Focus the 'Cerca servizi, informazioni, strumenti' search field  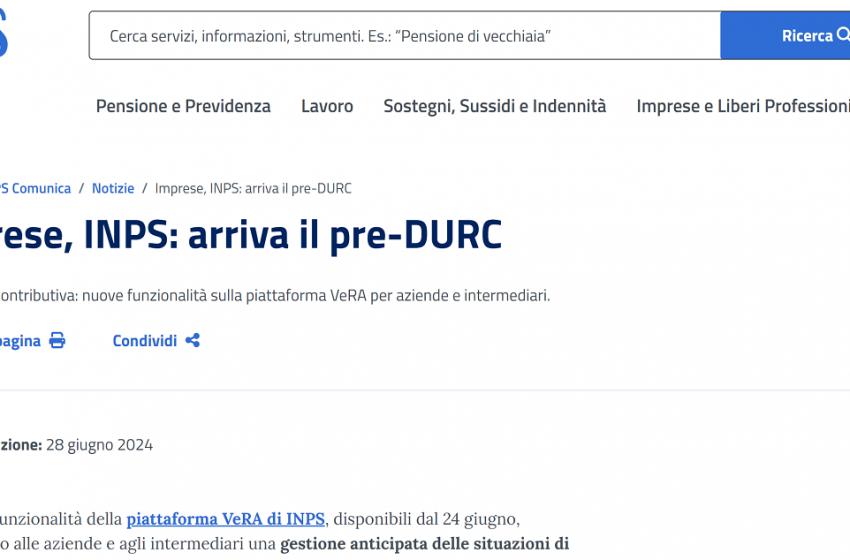[400, 36]
